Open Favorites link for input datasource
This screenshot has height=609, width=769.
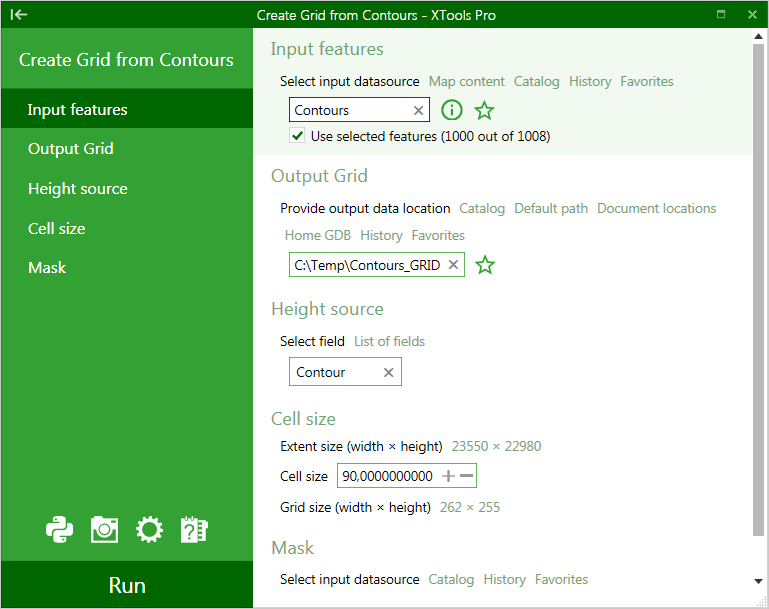click(x=647, y=81)
